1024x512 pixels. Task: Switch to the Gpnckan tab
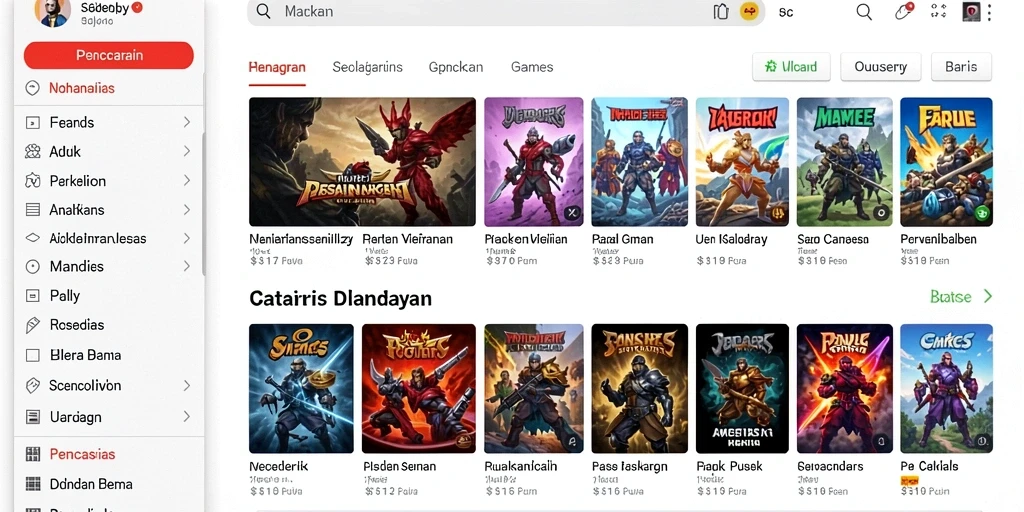click(456, 67)
